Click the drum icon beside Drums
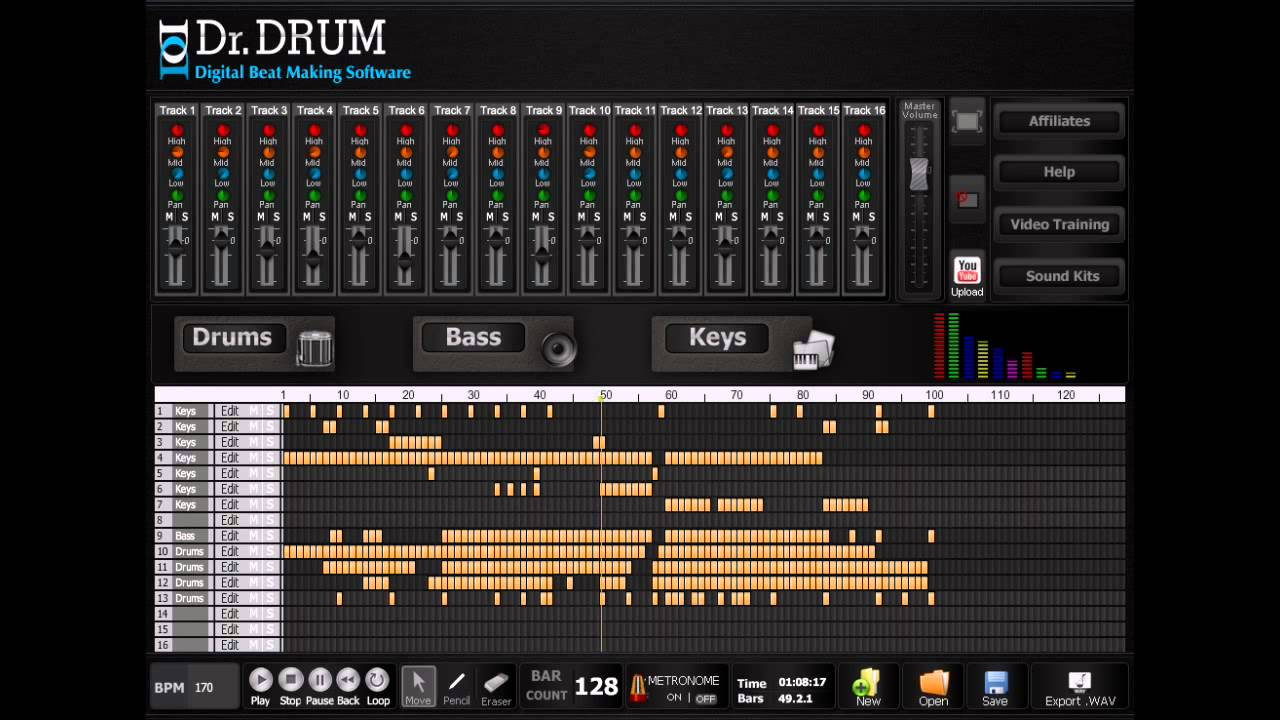1280x720 pixels. [x=315, y=348]
